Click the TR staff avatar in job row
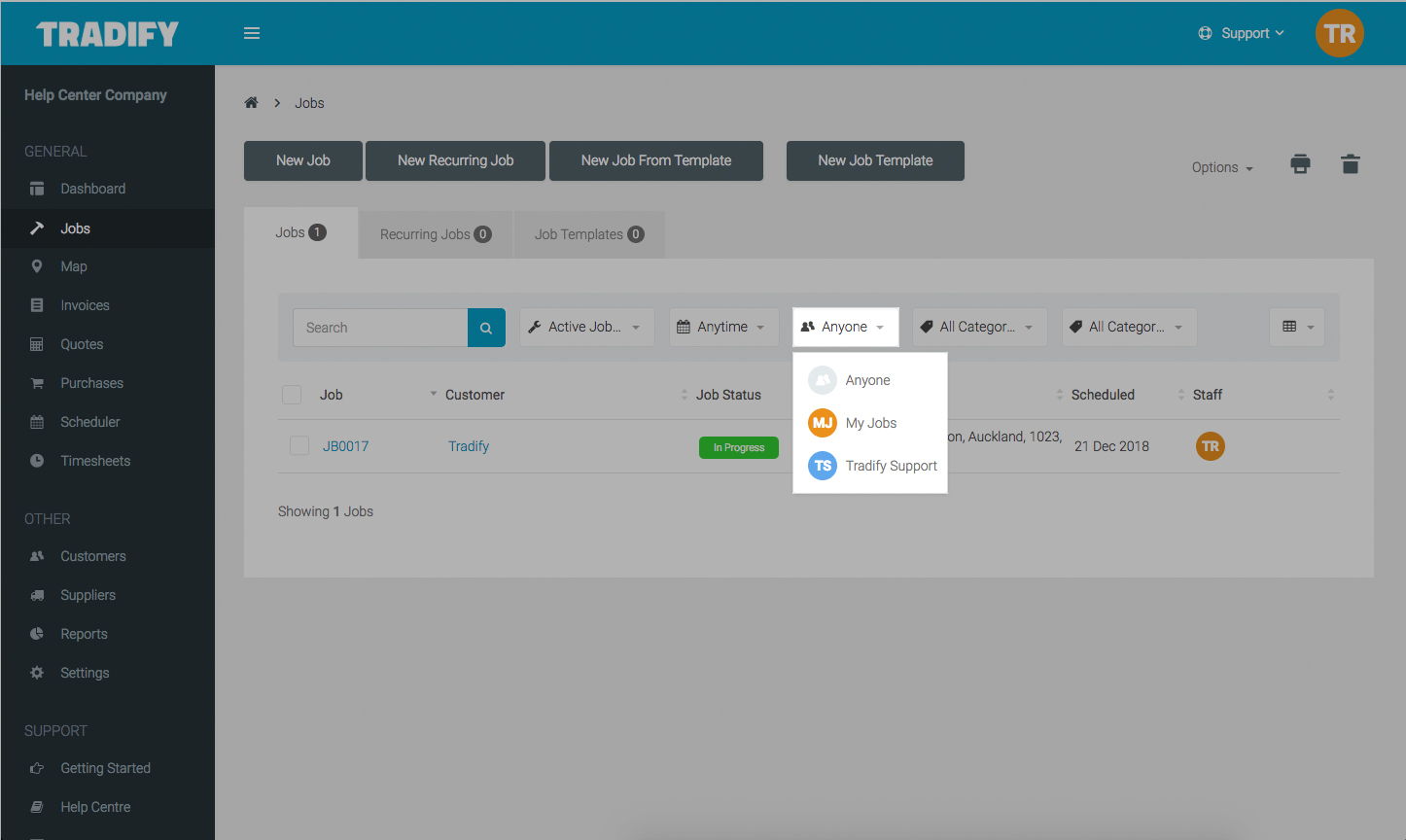Viewport: 1406px width, 840px height. [1211, 446]
